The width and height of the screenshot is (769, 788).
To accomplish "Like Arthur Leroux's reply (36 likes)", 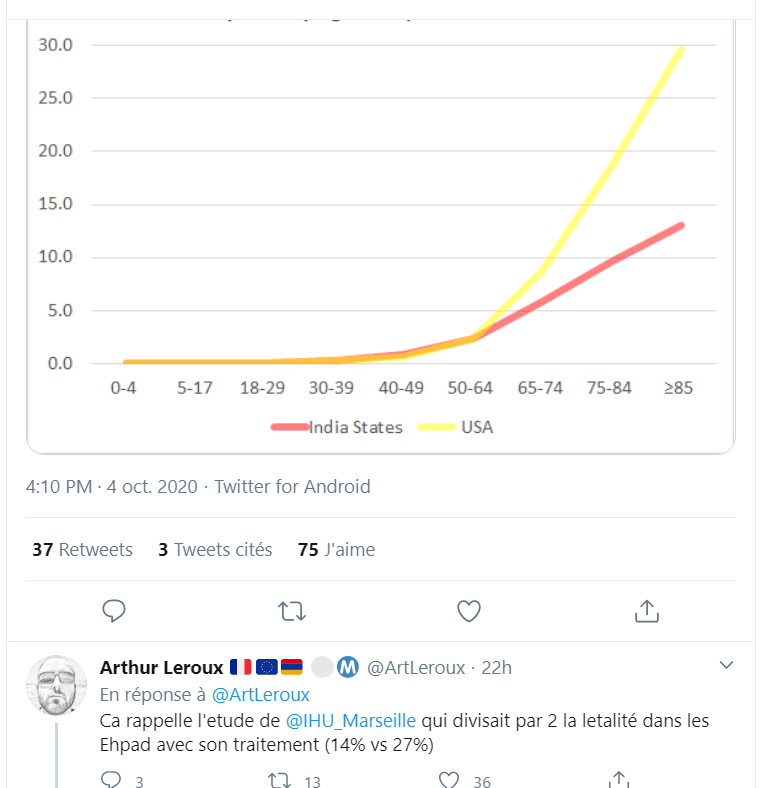I will (x=449, y=780).
